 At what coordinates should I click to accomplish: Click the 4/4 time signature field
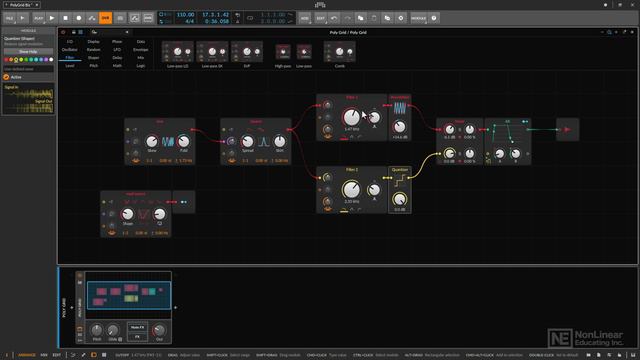189,21
